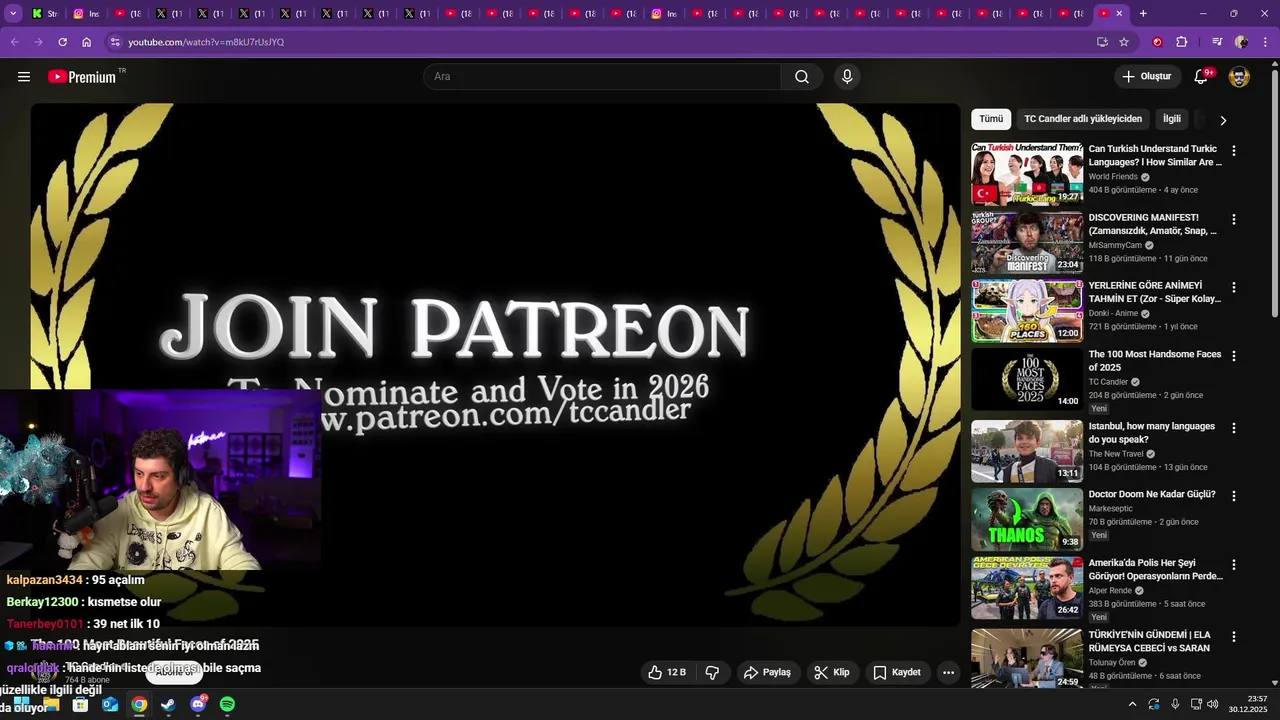Open a new browser tab
1280x720 pixels.
tap(1143, 13)
